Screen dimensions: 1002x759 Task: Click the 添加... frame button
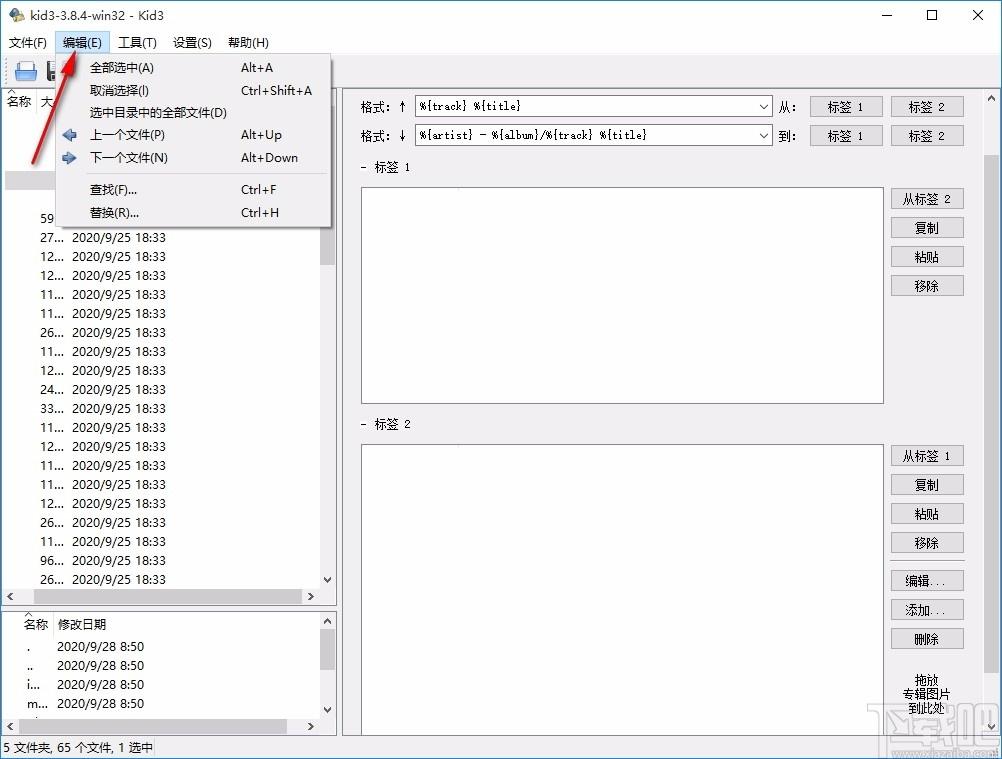click(927, 610)
